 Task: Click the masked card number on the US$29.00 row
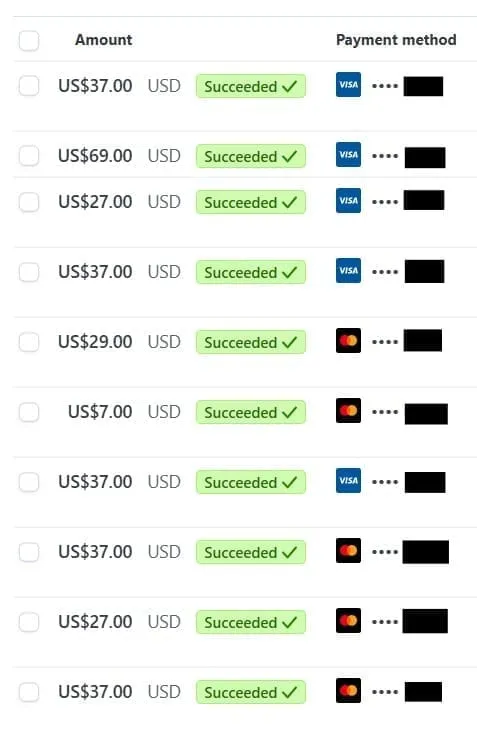point(407,341)
